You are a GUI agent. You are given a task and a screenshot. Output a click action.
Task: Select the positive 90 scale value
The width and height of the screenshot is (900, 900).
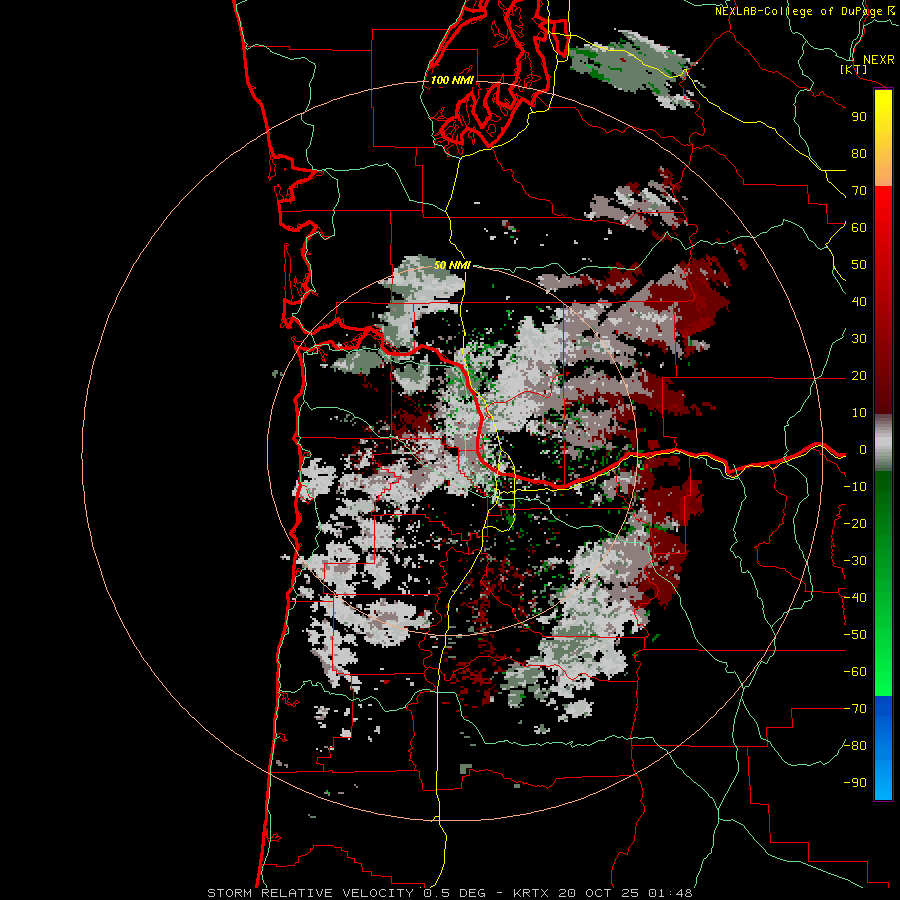click(x=859, y=117)
